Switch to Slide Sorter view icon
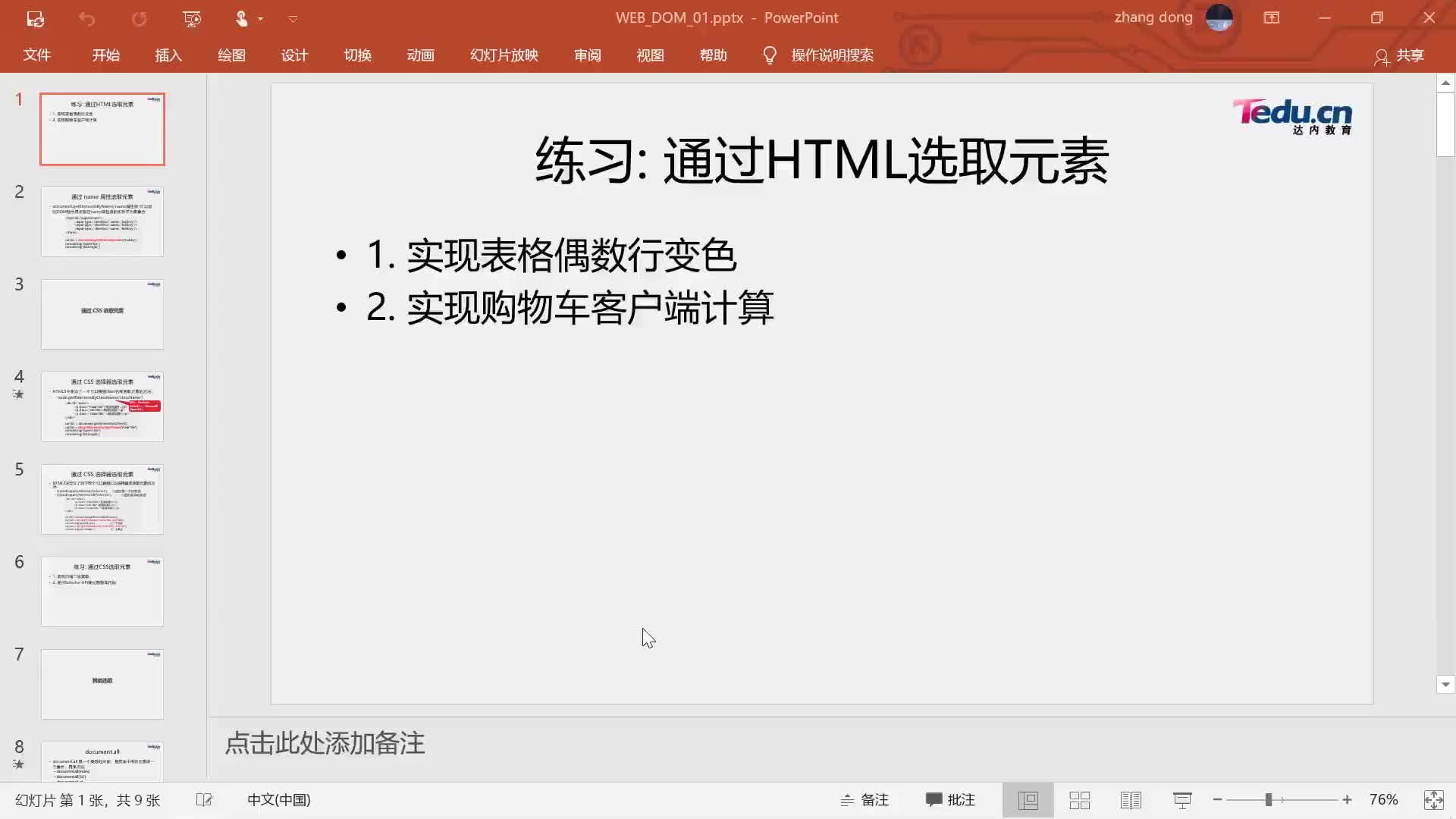This screenshot has height=819, width=1456. [x=1080, y=800]
